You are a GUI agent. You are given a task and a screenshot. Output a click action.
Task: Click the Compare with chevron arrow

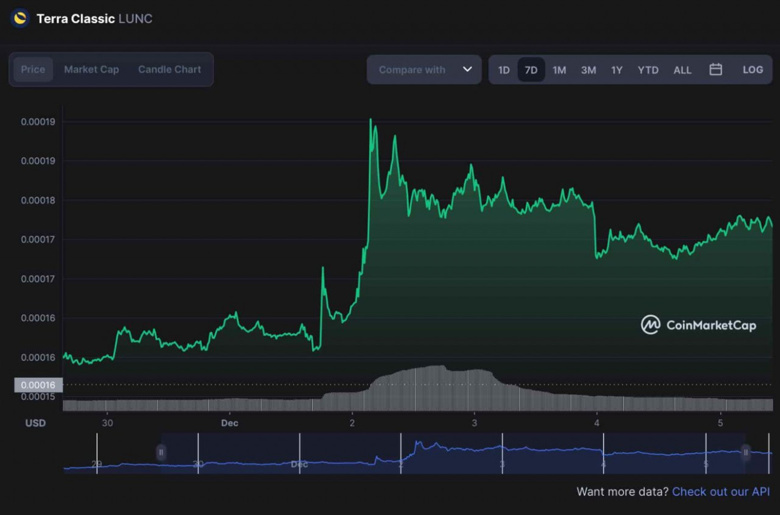pos(466,70)
